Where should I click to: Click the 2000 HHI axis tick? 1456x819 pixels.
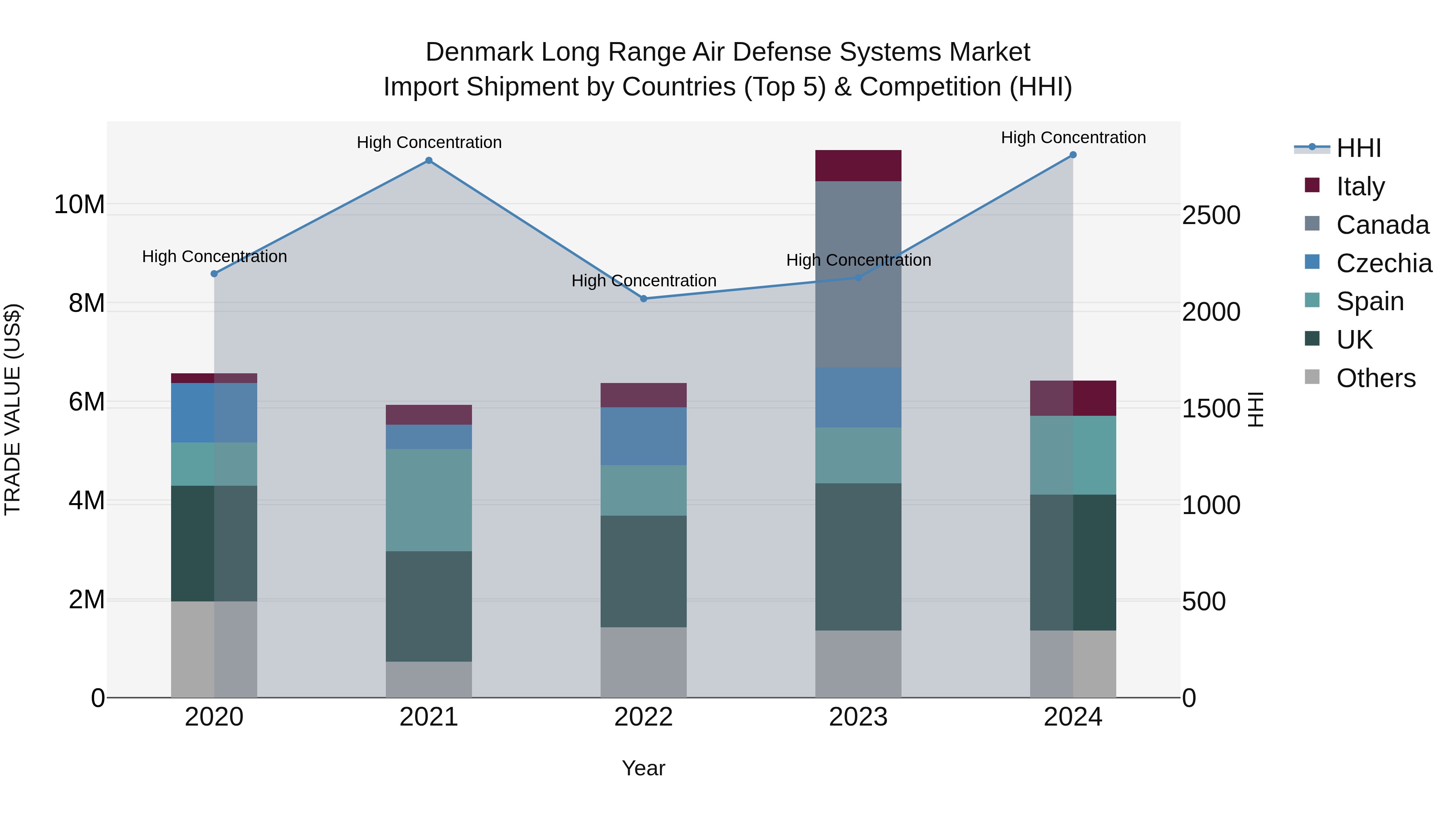tap(1211, 312)
